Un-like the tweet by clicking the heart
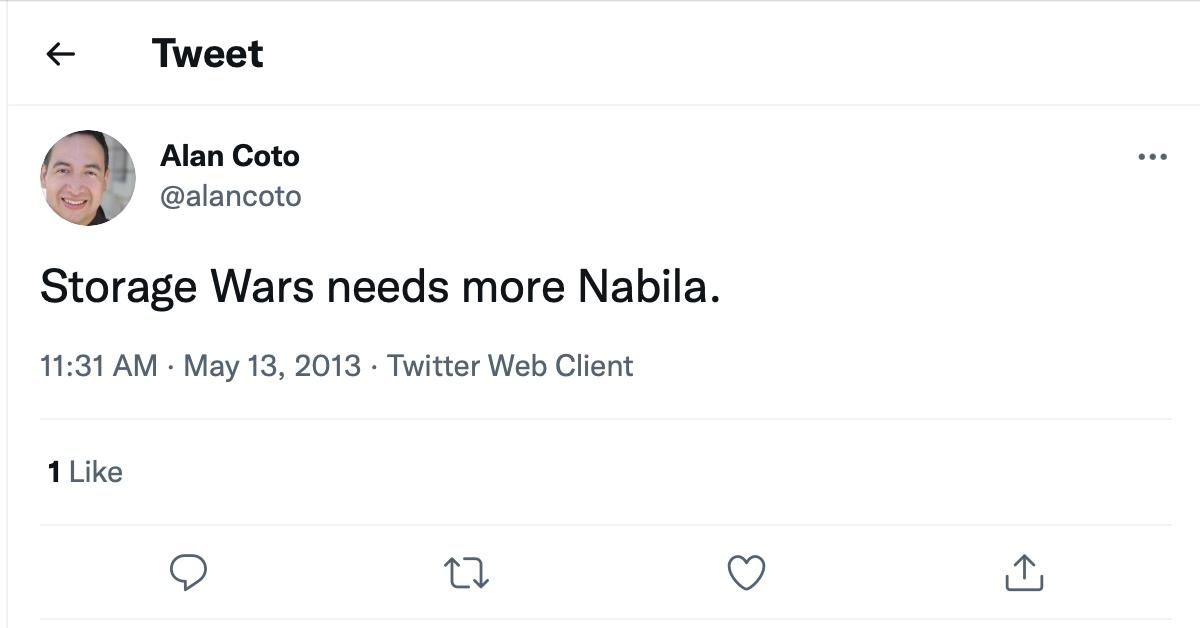The width and height of the screenshot is (1200, 628). point(745,573)
